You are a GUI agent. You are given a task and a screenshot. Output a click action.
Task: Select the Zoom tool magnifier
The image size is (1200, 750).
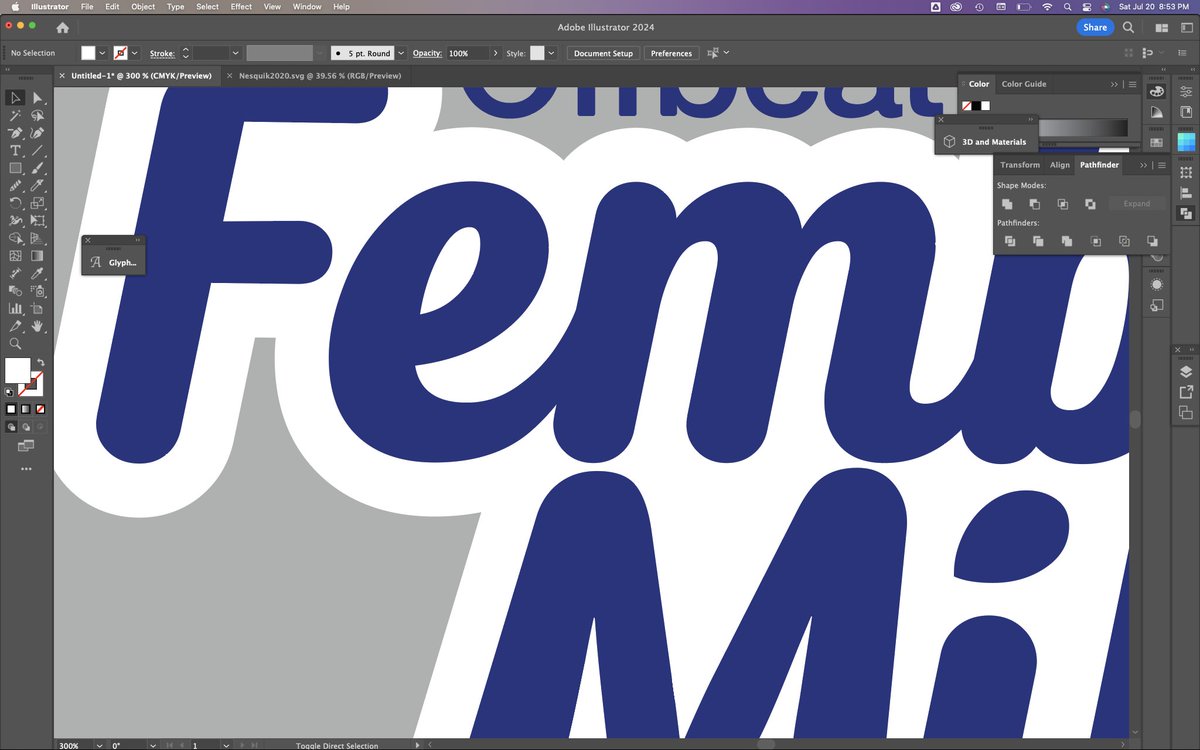[x=15, y=343]
